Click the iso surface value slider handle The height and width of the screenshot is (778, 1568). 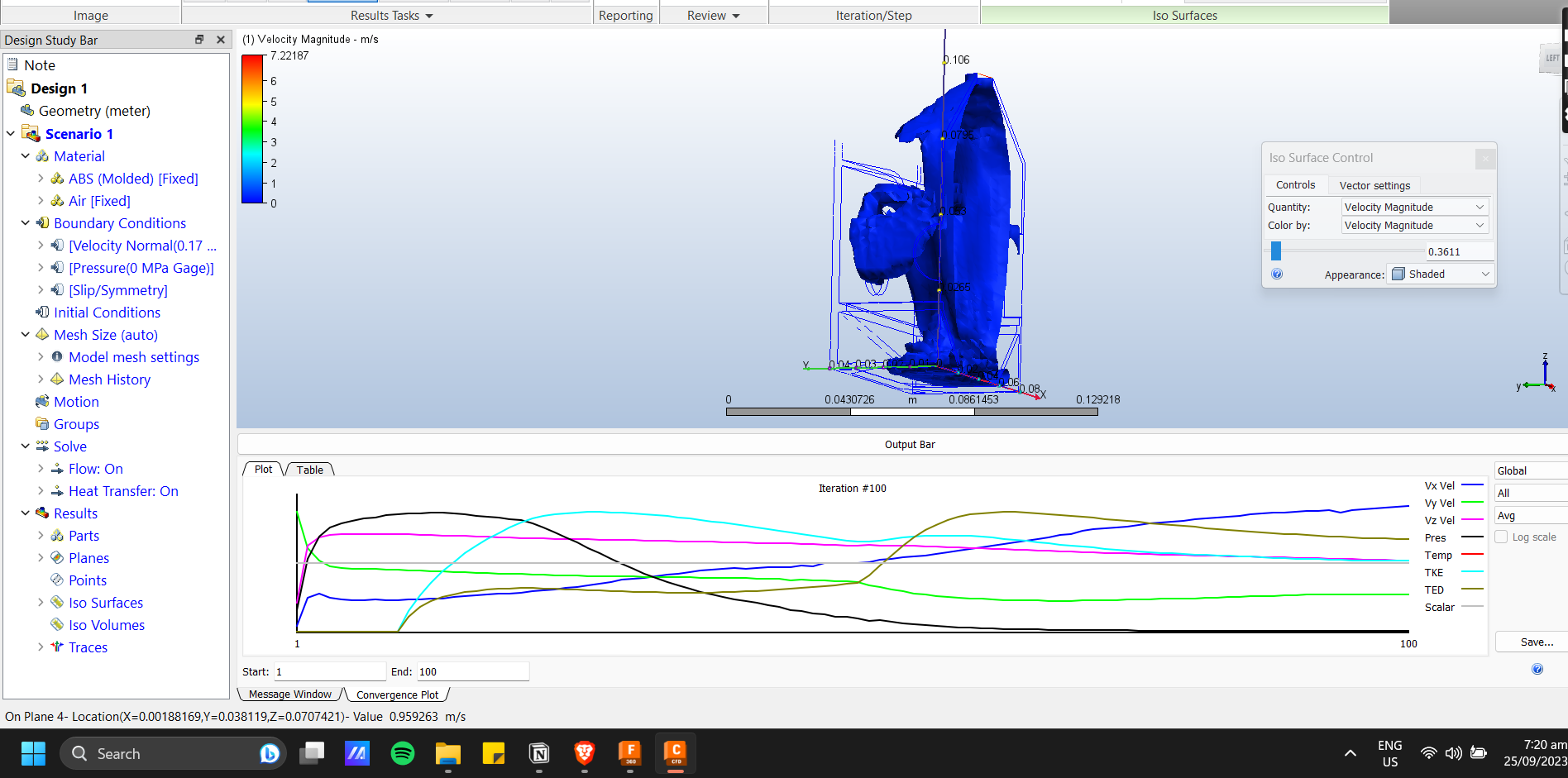tap(1276, 251)
